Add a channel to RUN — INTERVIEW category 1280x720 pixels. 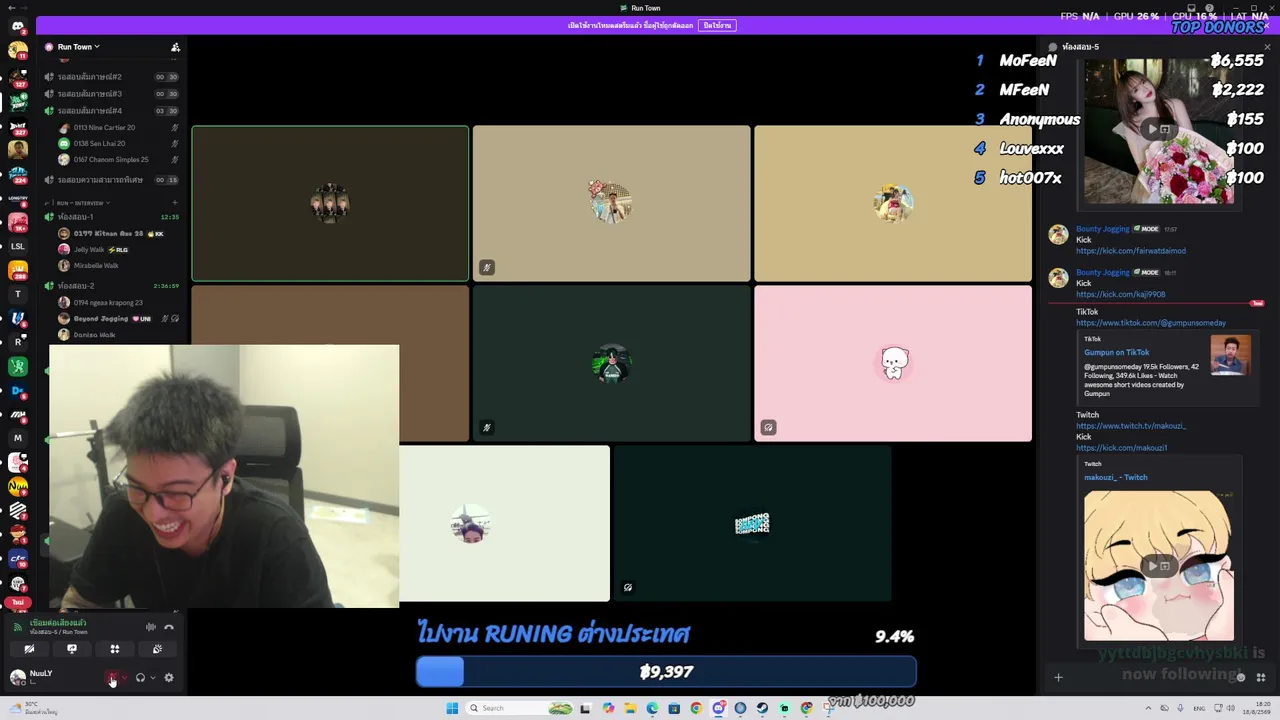(176, 203)
